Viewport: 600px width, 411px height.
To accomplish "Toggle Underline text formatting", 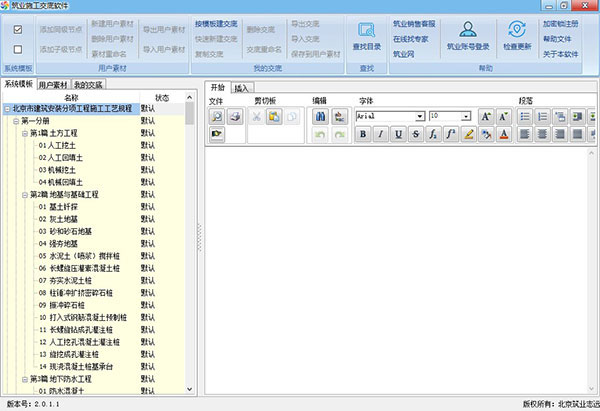I will (399, 134).
